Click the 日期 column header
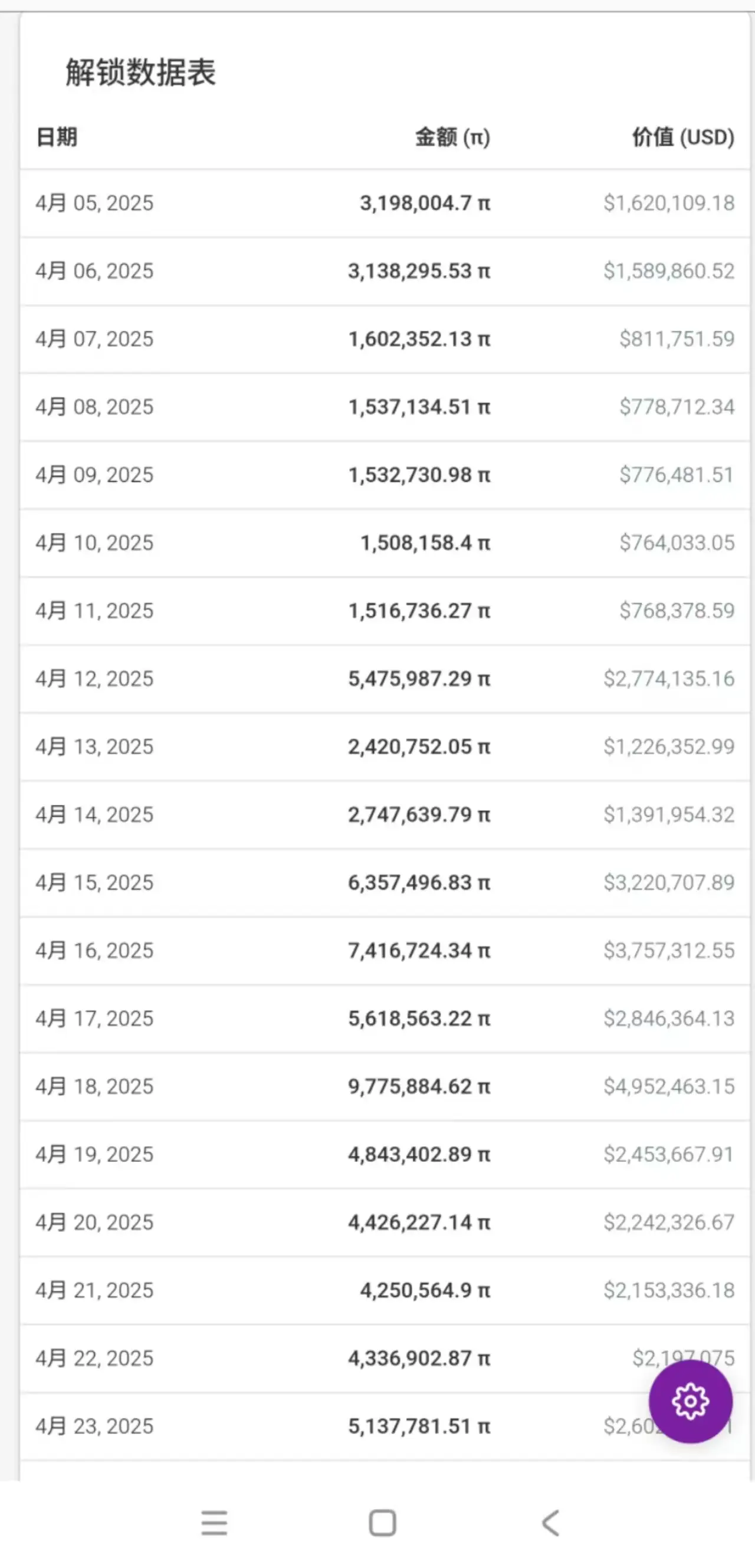 tap(57, 137)
